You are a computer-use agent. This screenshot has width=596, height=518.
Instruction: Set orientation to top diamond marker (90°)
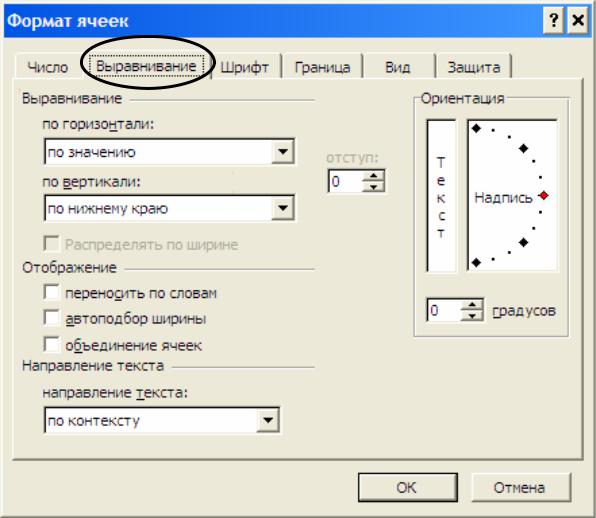point(476,128)
